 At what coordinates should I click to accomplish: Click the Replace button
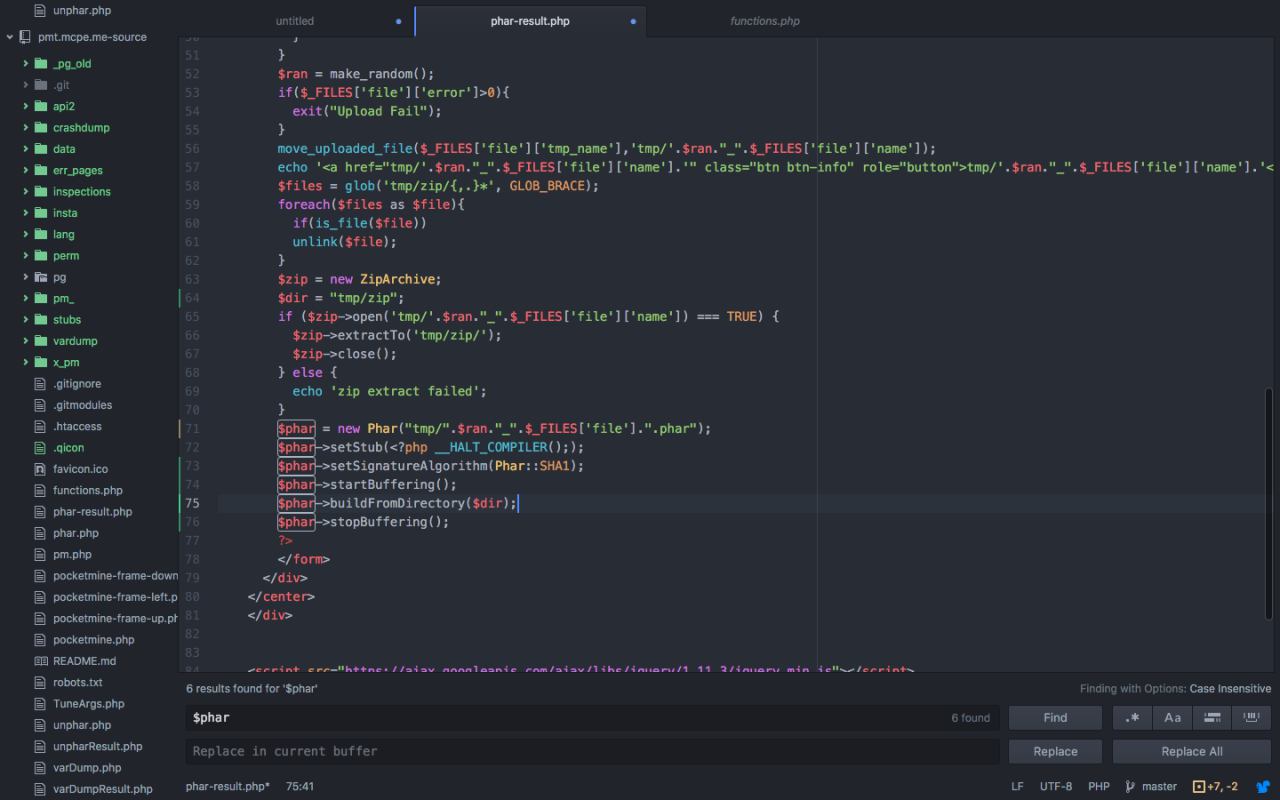1055,751
